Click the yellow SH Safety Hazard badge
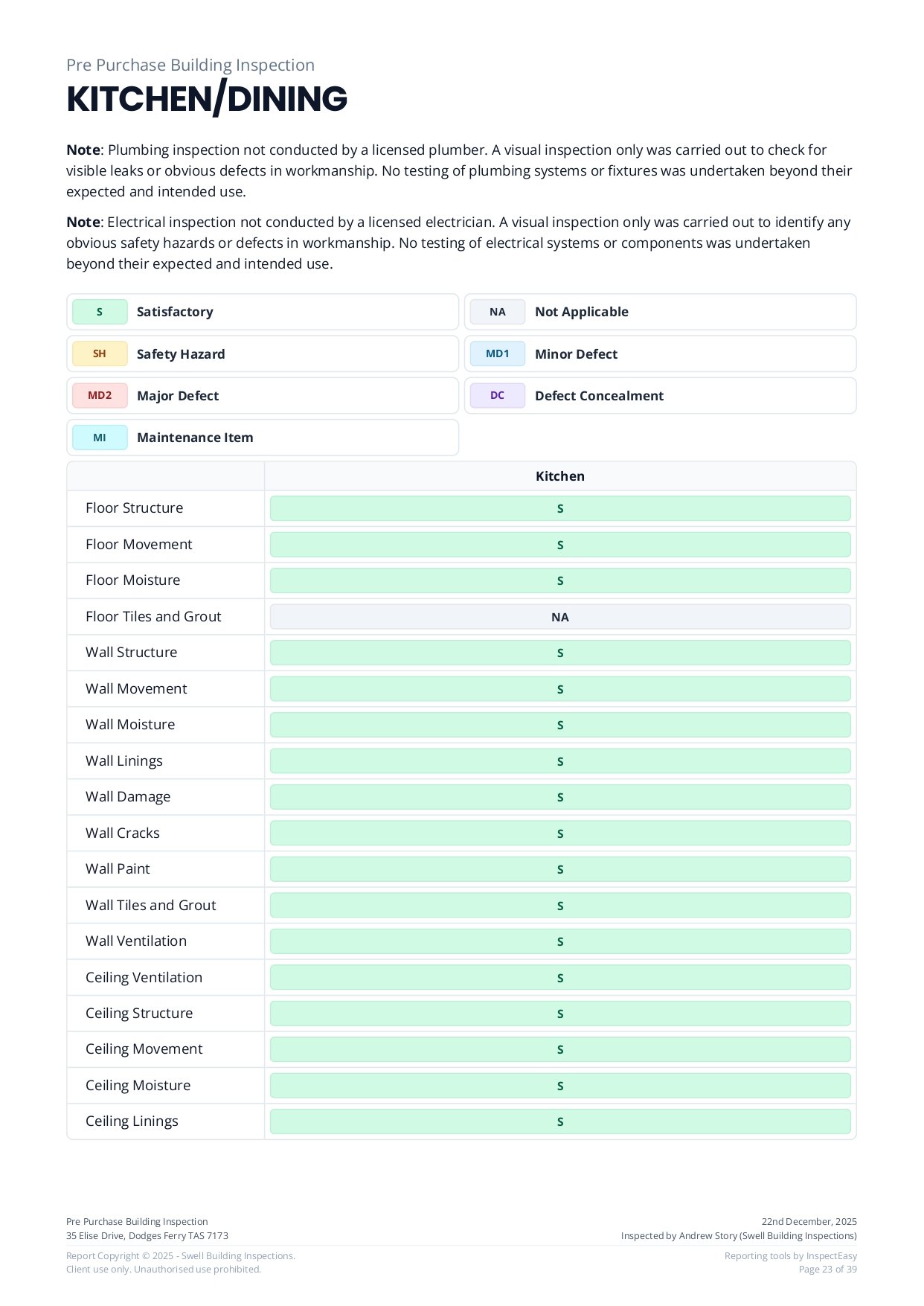The height and width of the screenshot is (1306, 924). coord(100,353)
